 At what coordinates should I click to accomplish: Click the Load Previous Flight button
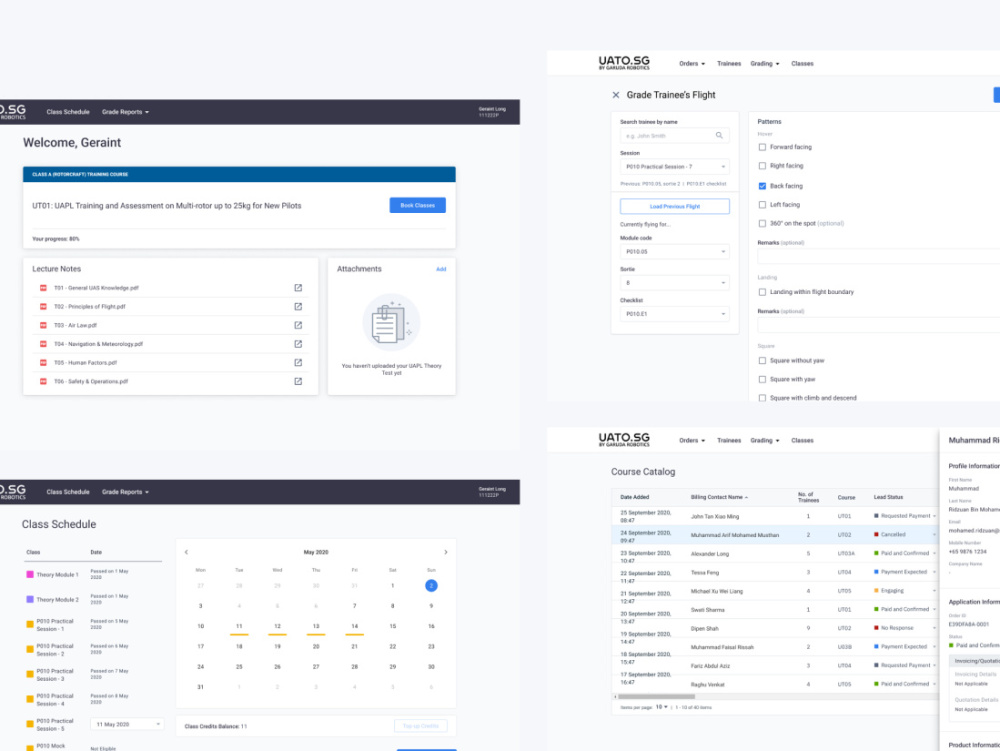click(675, 207)
